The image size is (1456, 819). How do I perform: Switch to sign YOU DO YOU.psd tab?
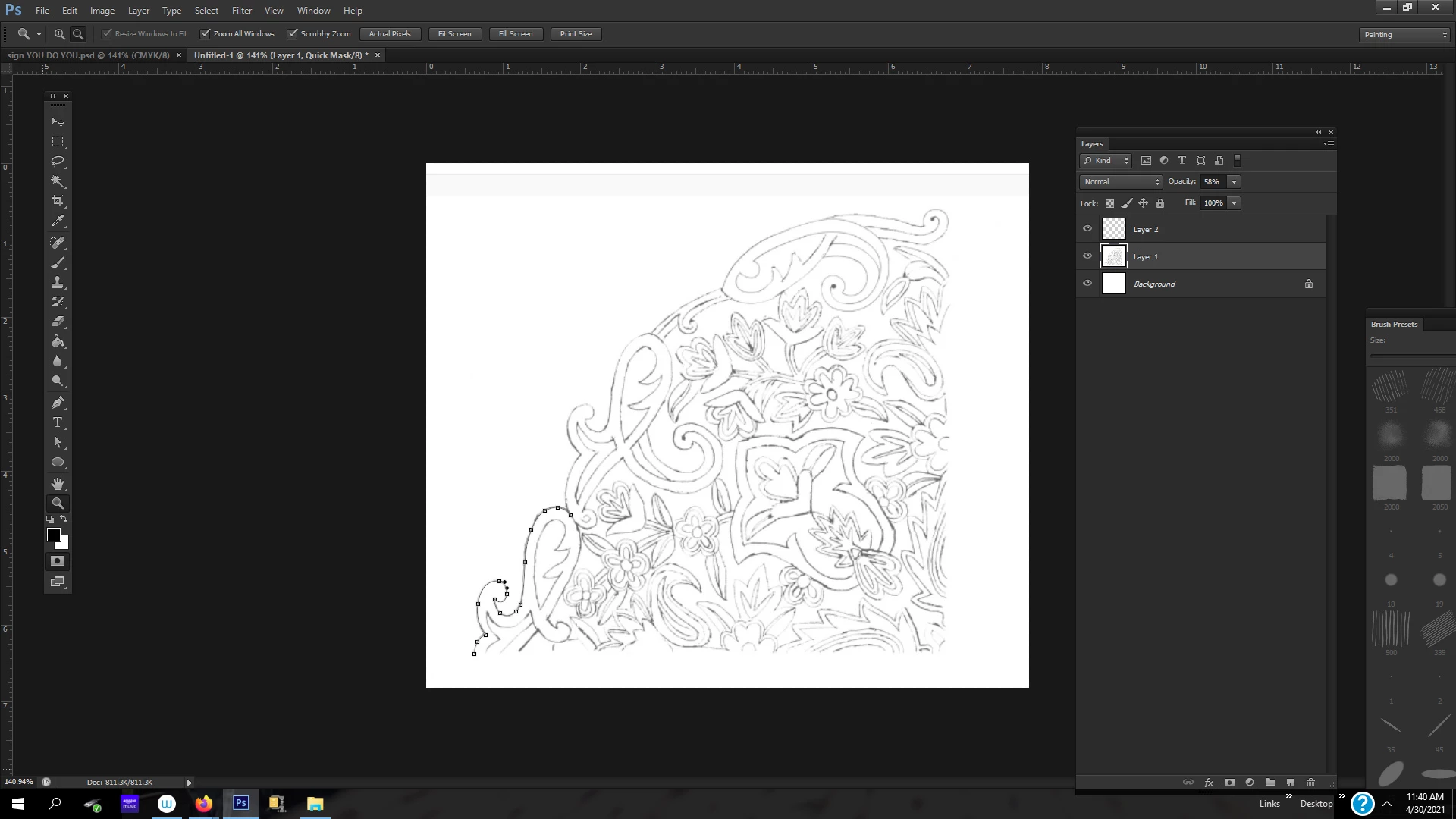point(88,55)
